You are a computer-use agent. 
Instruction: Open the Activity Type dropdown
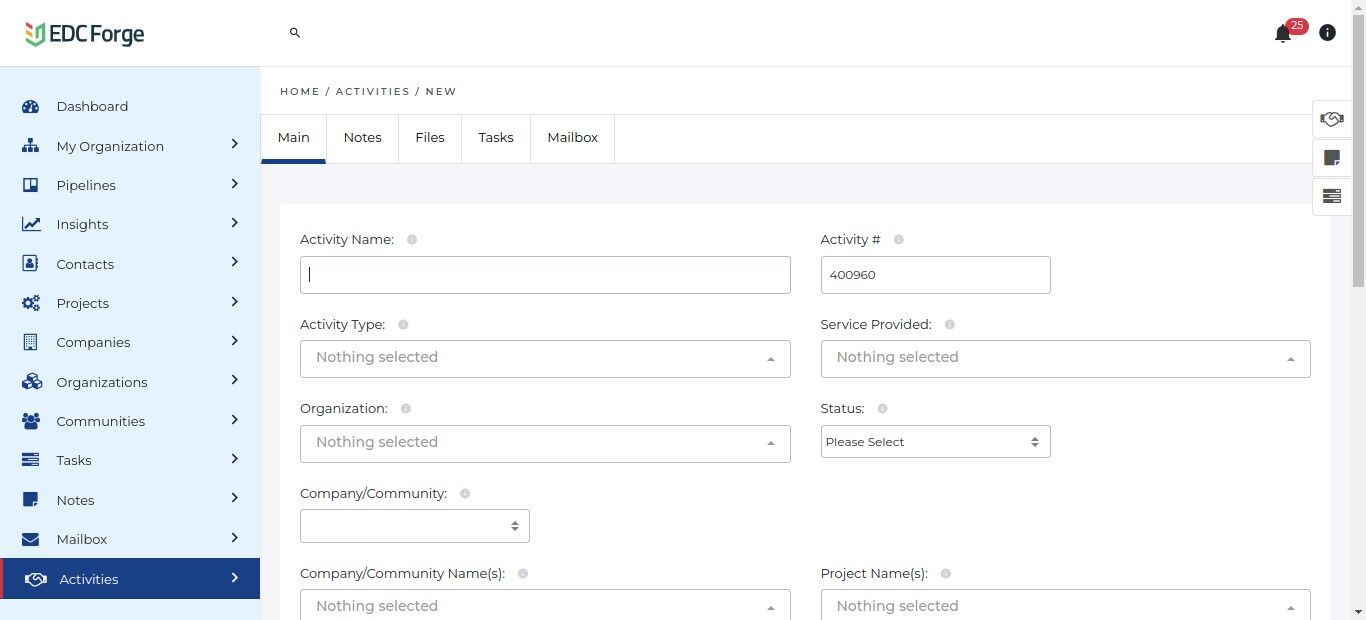pos(545,359)
